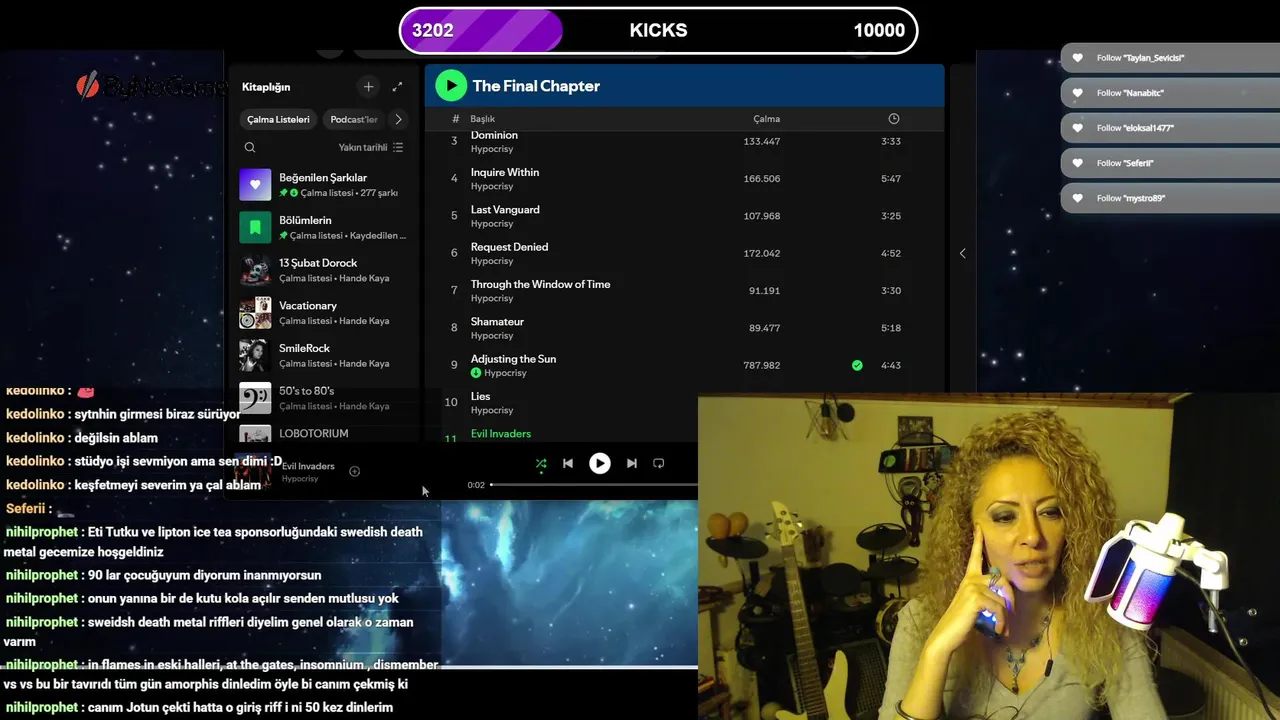Click the song progress bar

pos(594,485)
